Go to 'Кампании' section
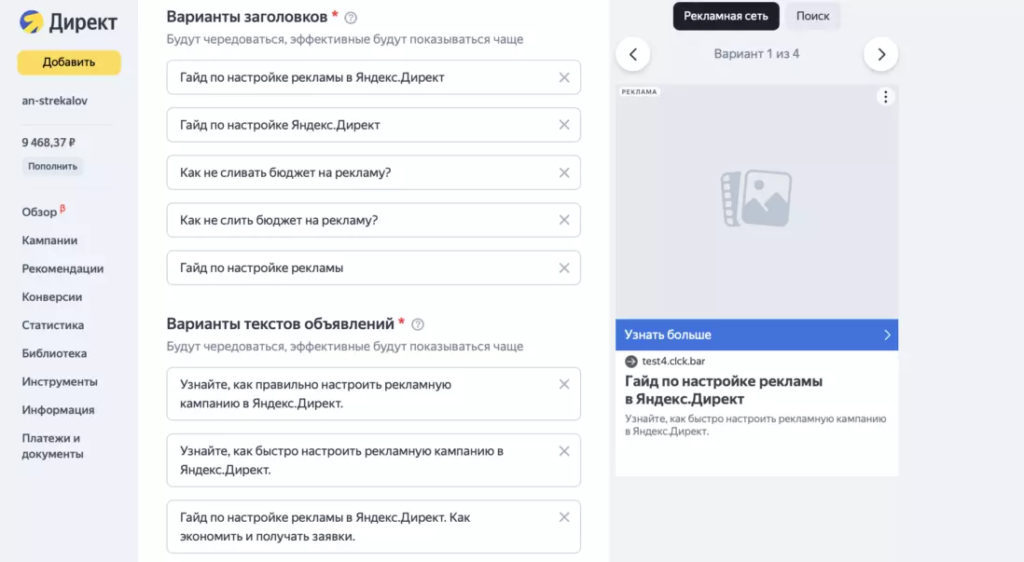The image size is (1024, 562). coord(50,240)
